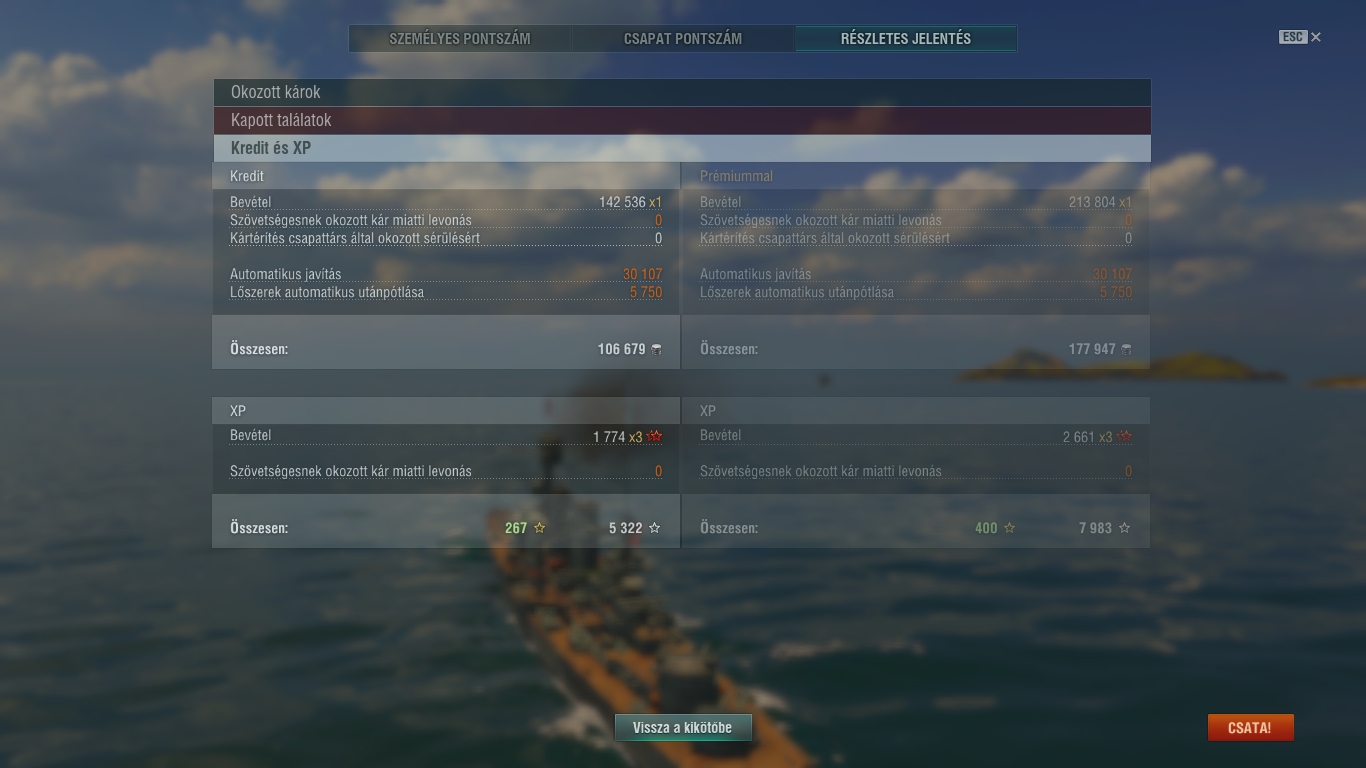The width and height of the screenshot is (1366, 768).
Task: Click the Automatikus javítás cost row
Action: 446,274
